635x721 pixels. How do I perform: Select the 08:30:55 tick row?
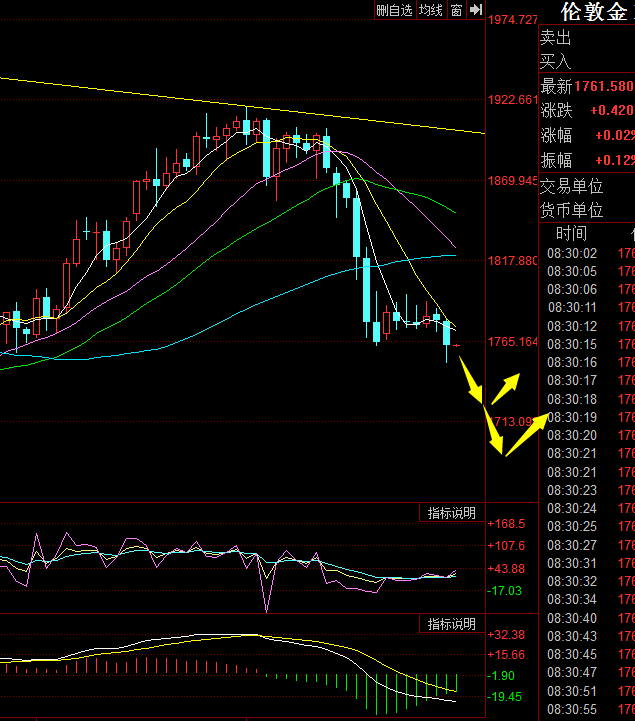[591, 709]
